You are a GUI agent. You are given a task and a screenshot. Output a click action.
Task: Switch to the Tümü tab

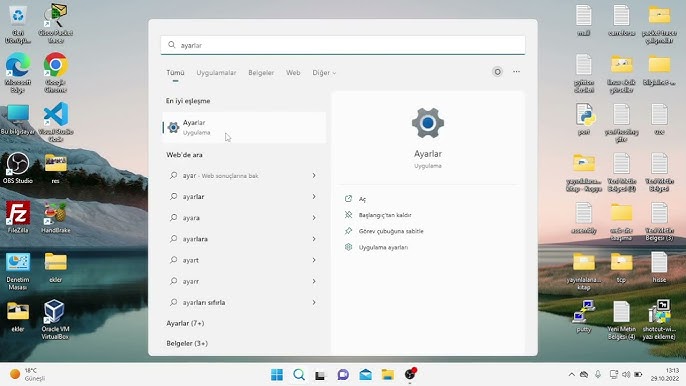(175, 73)
